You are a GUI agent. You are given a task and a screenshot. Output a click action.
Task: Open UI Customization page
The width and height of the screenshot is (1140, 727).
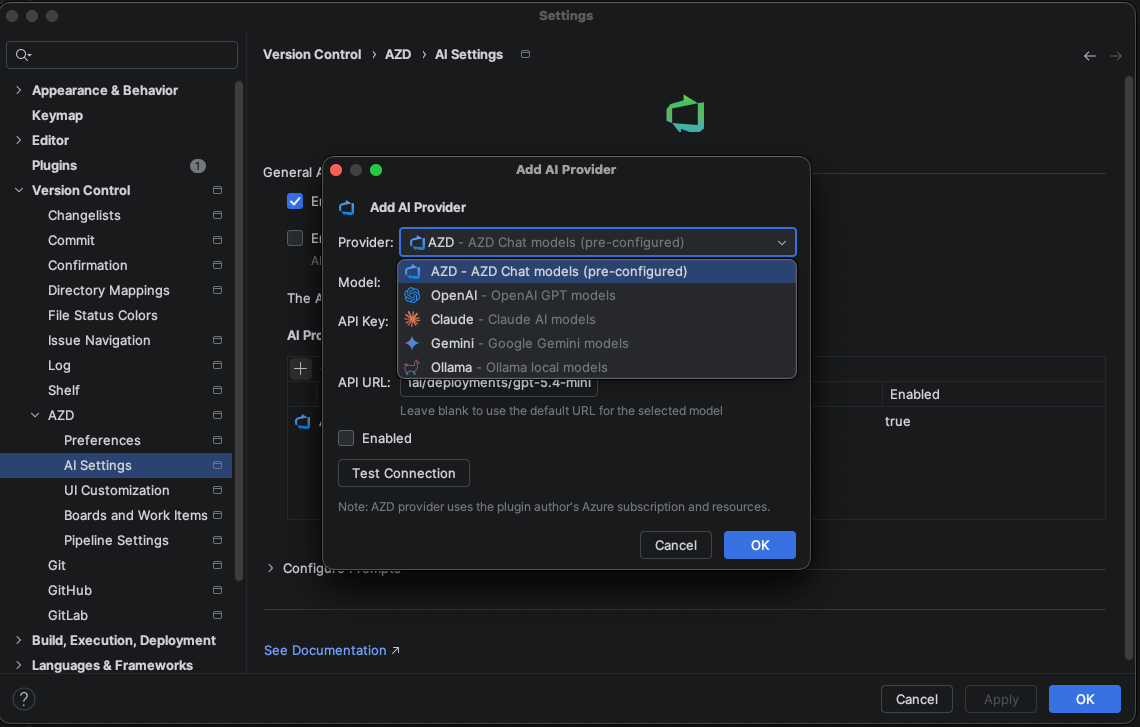[x=116, y=491]
